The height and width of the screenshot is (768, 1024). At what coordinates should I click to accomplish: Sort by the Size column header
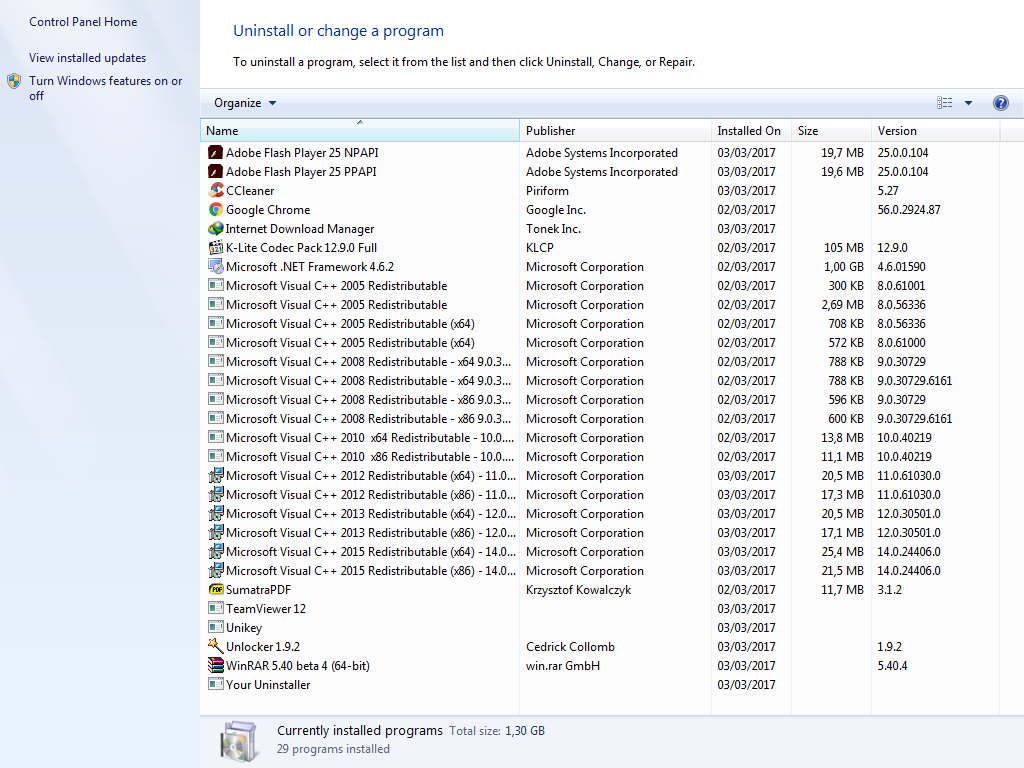tap(831, 131)
